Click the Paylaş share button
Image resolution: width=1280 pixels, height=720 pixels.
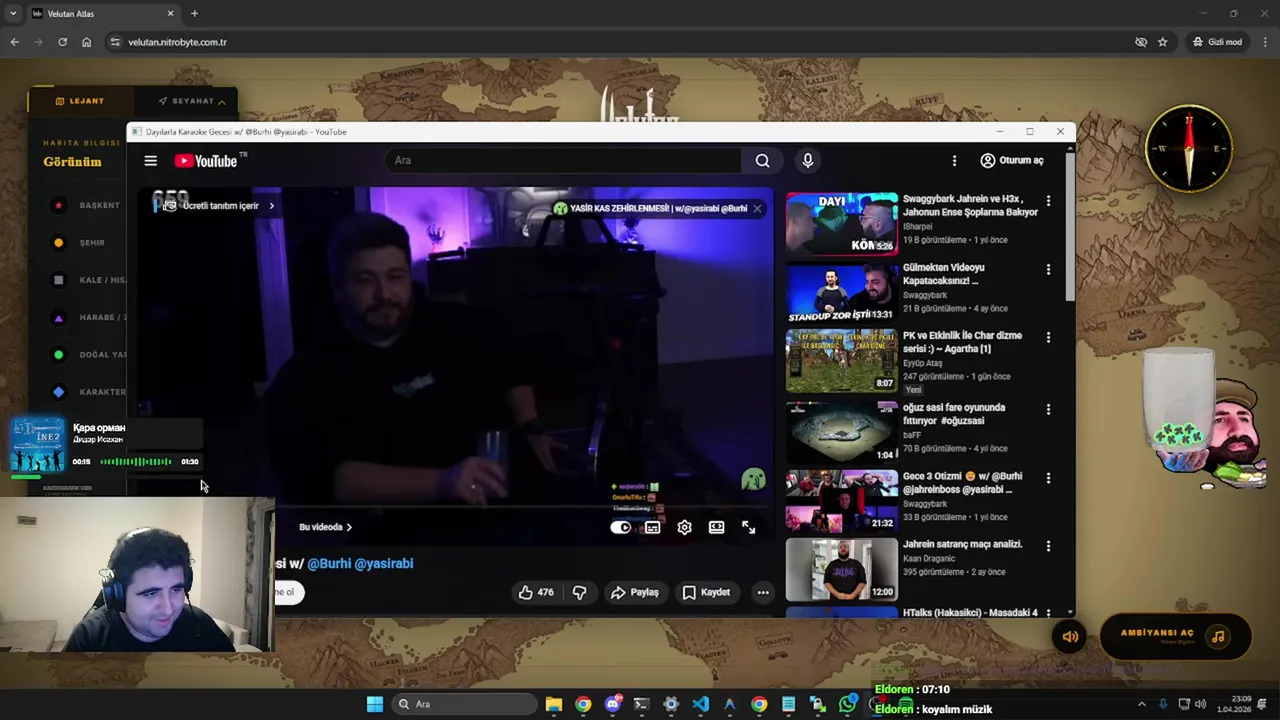635,592
